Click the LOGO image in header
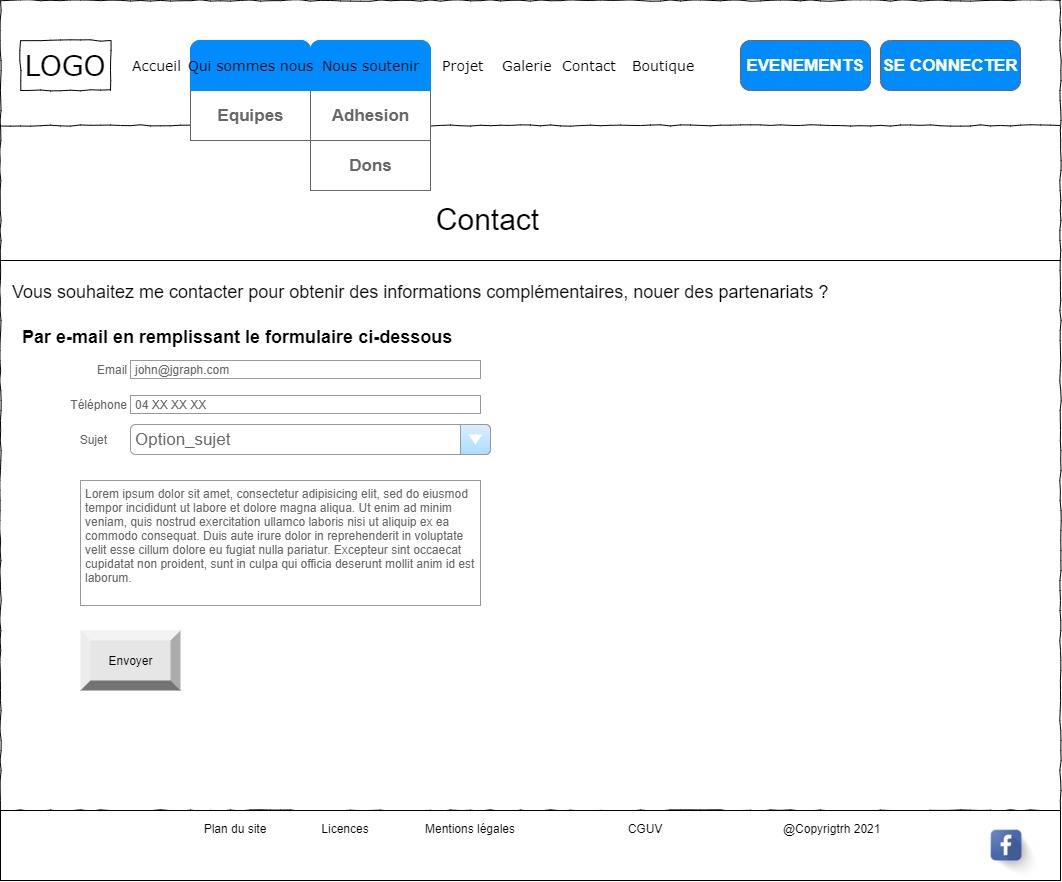 point(65,66)
